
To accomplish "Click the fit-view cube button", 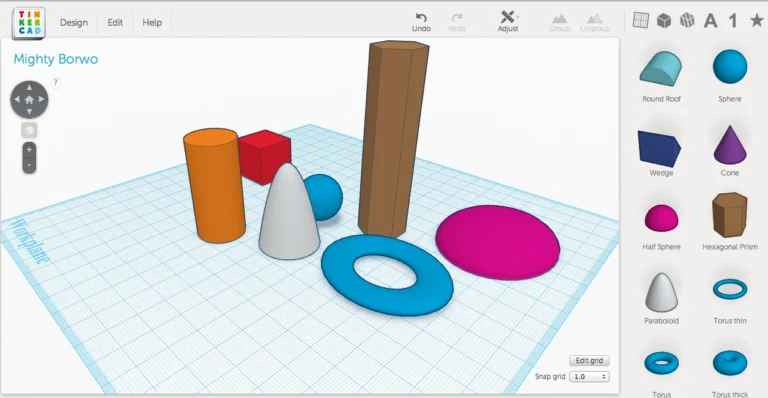I will 29,130.
